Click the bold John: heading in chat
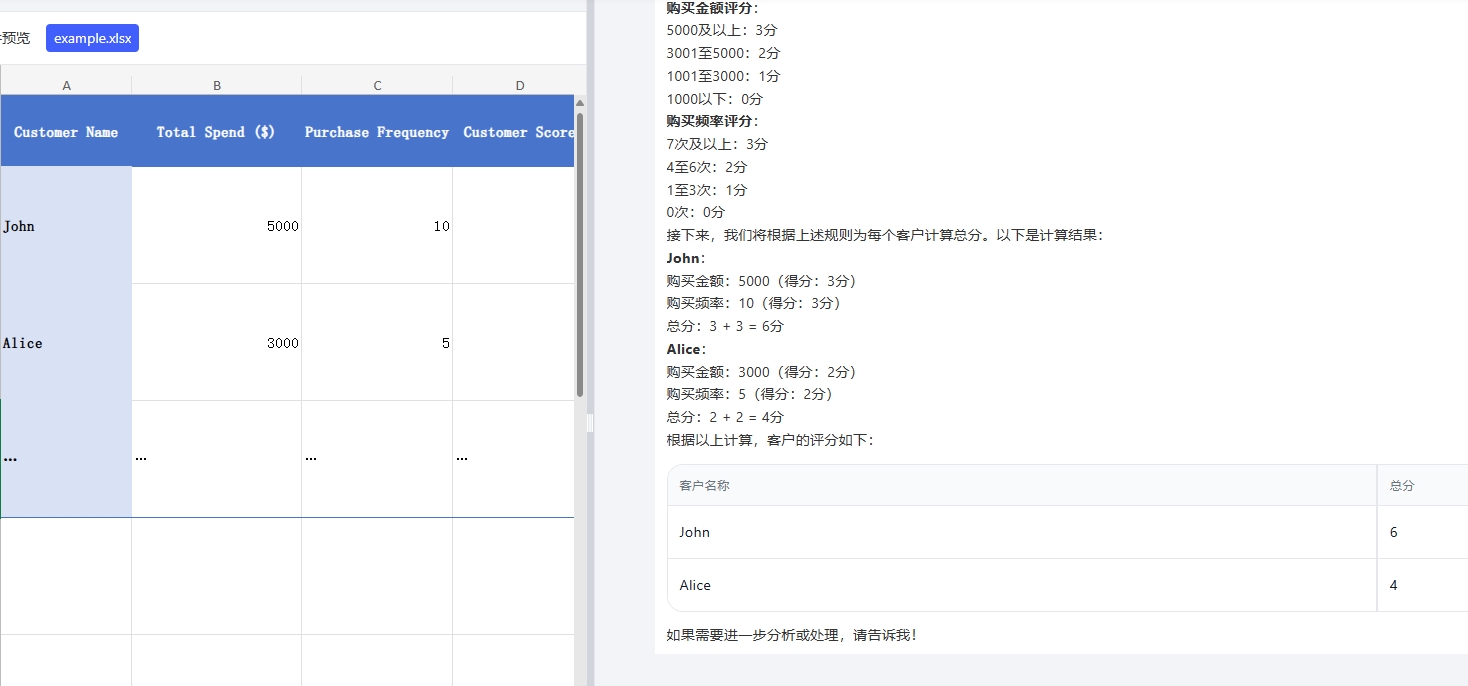Viewport: 1468px width, 686px height. click(x=686, y=258)
